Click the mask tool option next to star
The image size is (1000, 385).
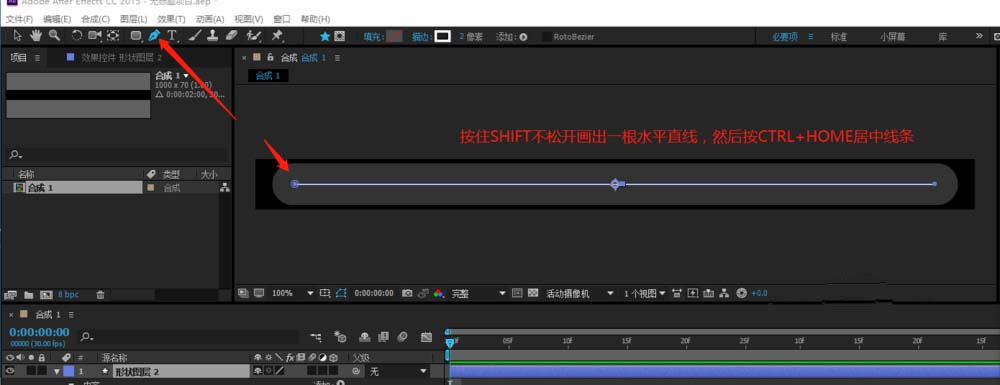340,37
